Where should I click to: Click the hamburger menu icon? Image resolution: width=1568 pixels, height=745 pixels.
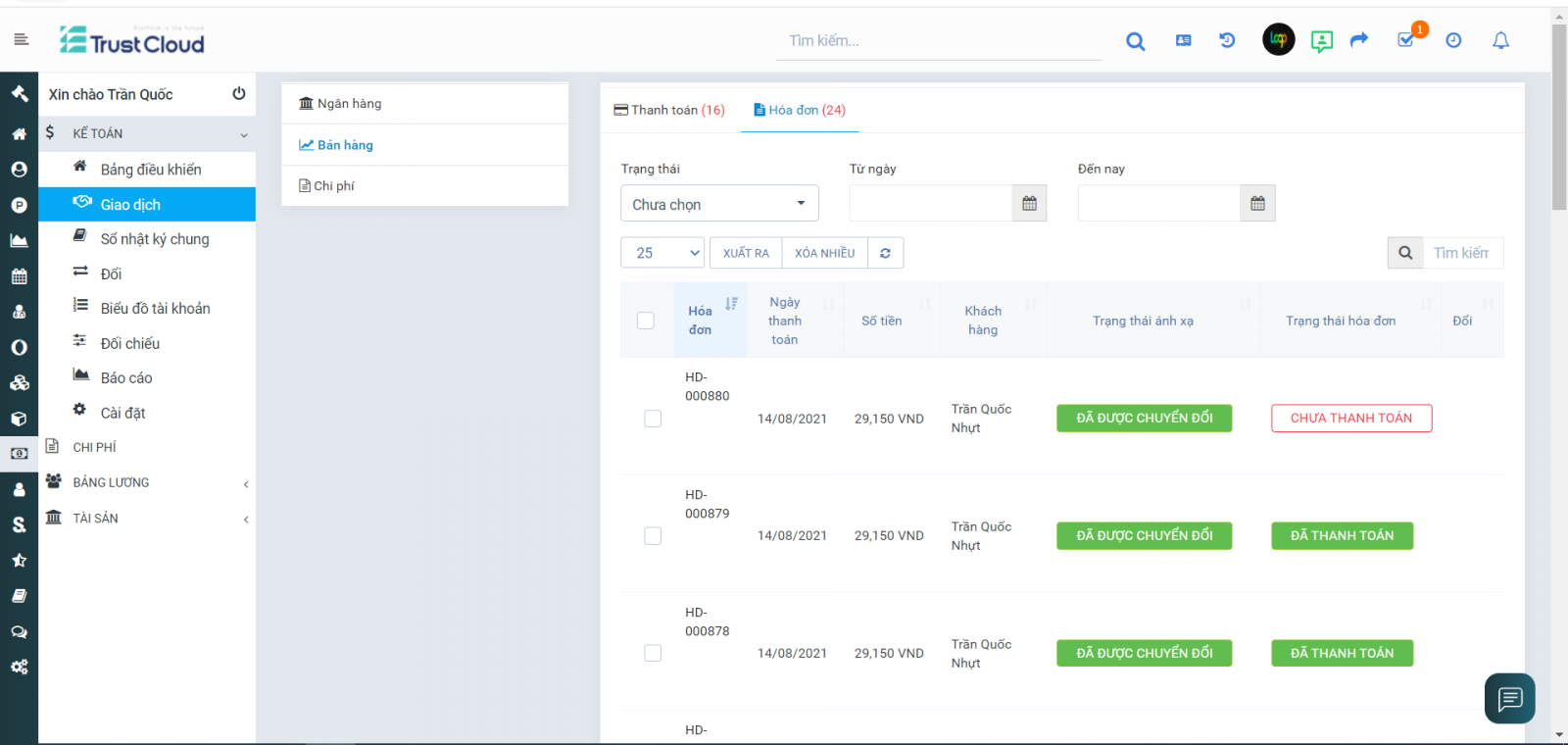click(21, 40)
